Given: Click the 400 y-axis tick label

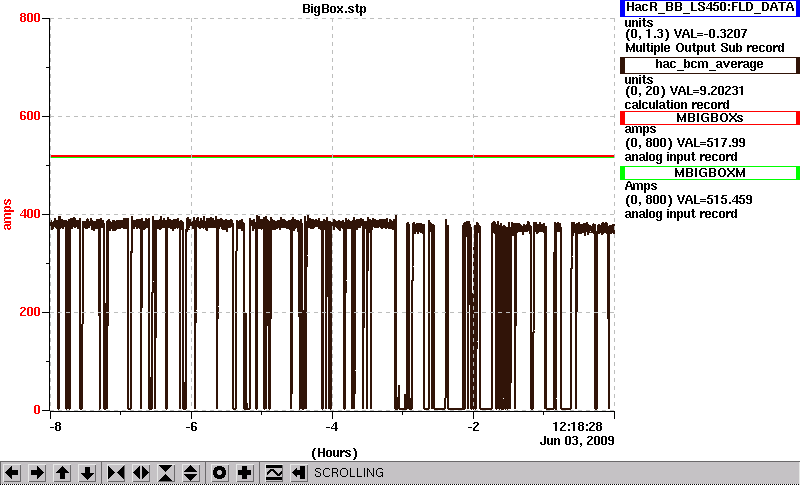Looking at the screenshot, I should coord(30,214).
